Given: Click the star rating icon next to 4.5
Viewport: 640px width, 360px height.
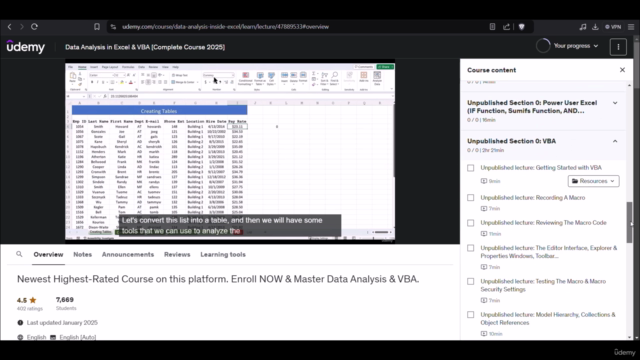Looking at the screenshot, I should (33, 300).
